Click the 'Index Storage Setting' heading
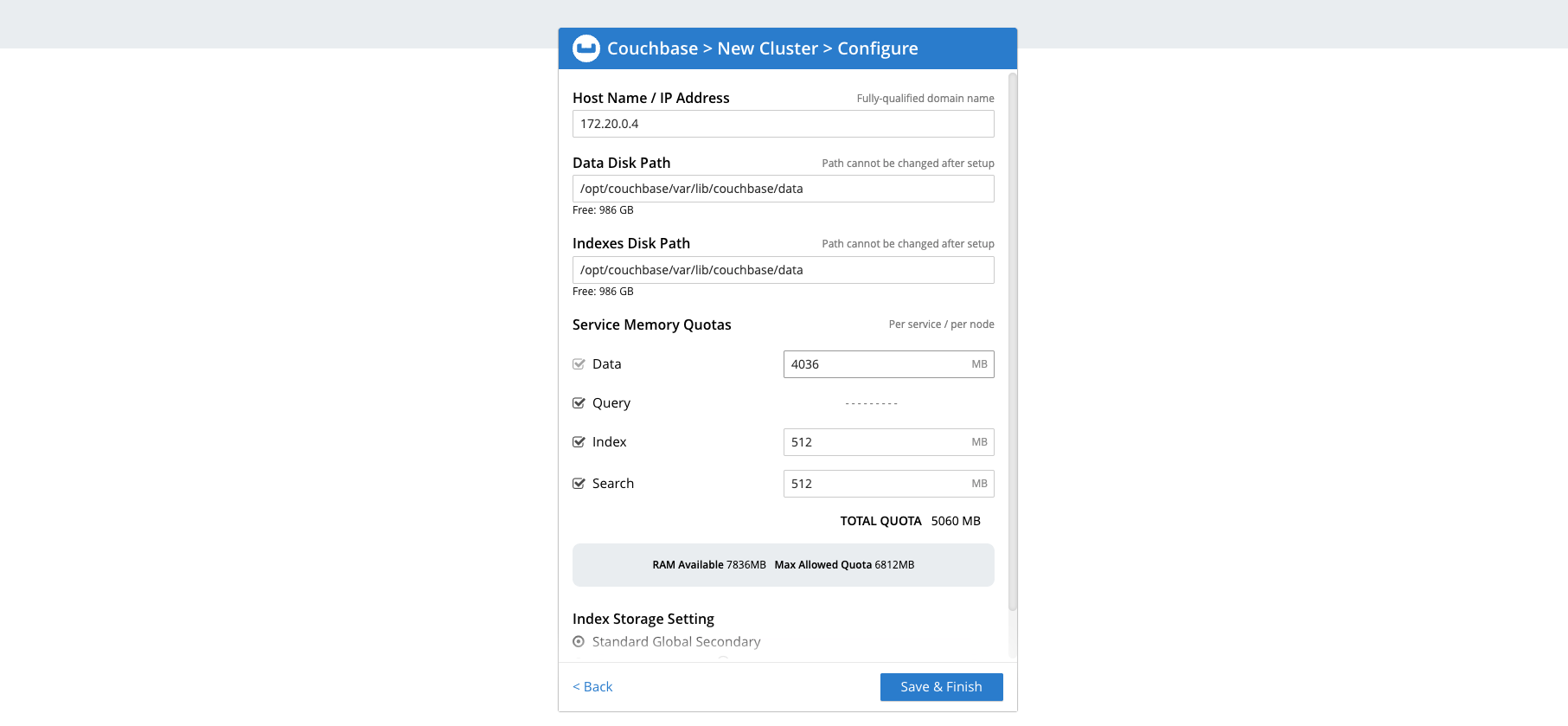This screenshot has height=726, width=1568. [x=643, y=619]
